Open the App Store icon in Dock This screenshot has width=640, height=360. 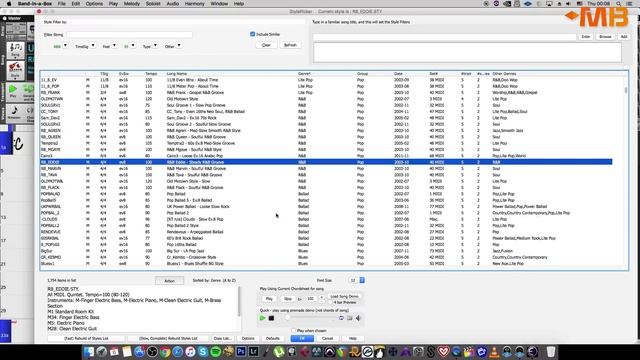tap(139, 351)
